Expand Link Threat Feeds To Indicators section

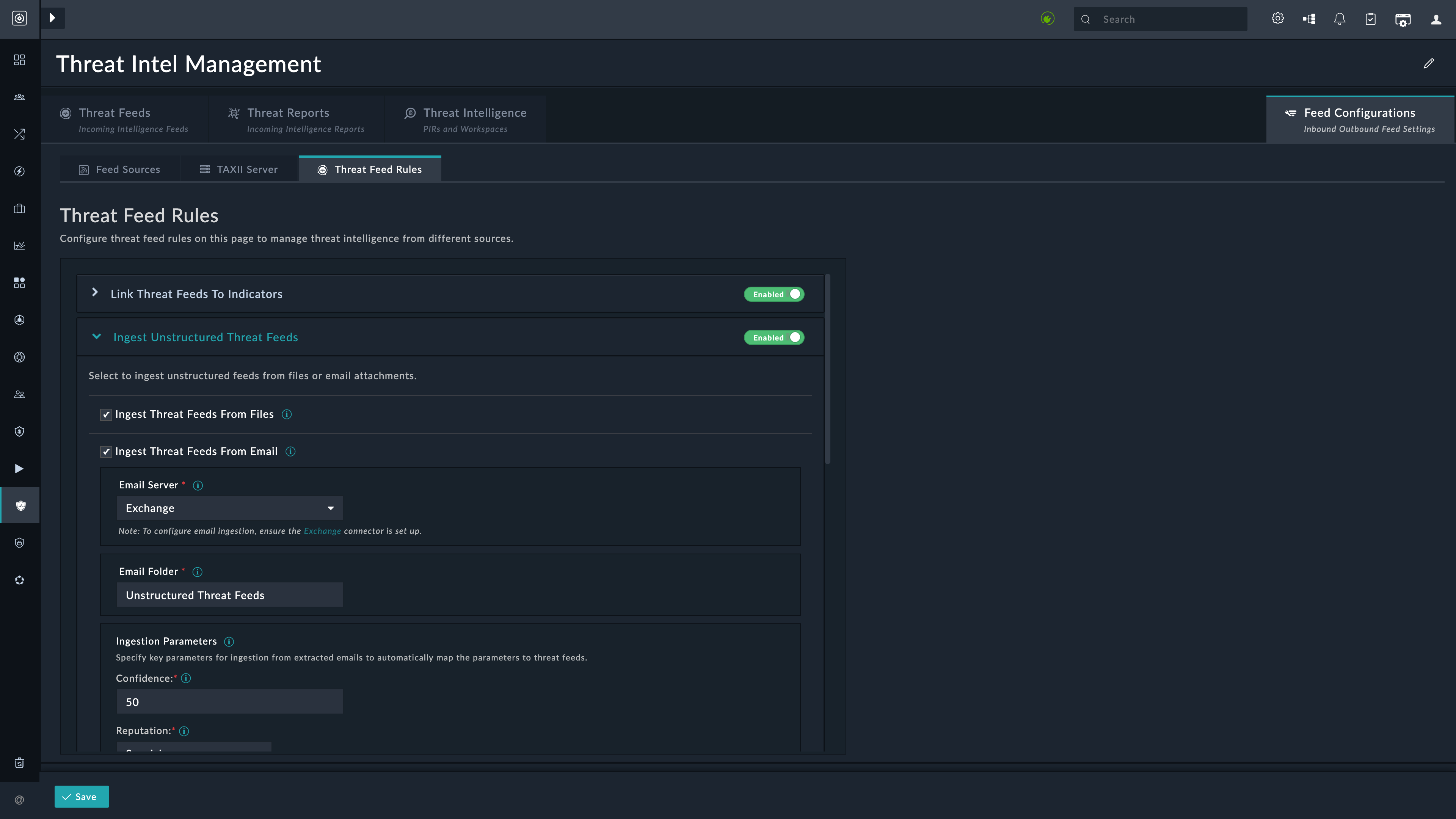click(95, 293)
